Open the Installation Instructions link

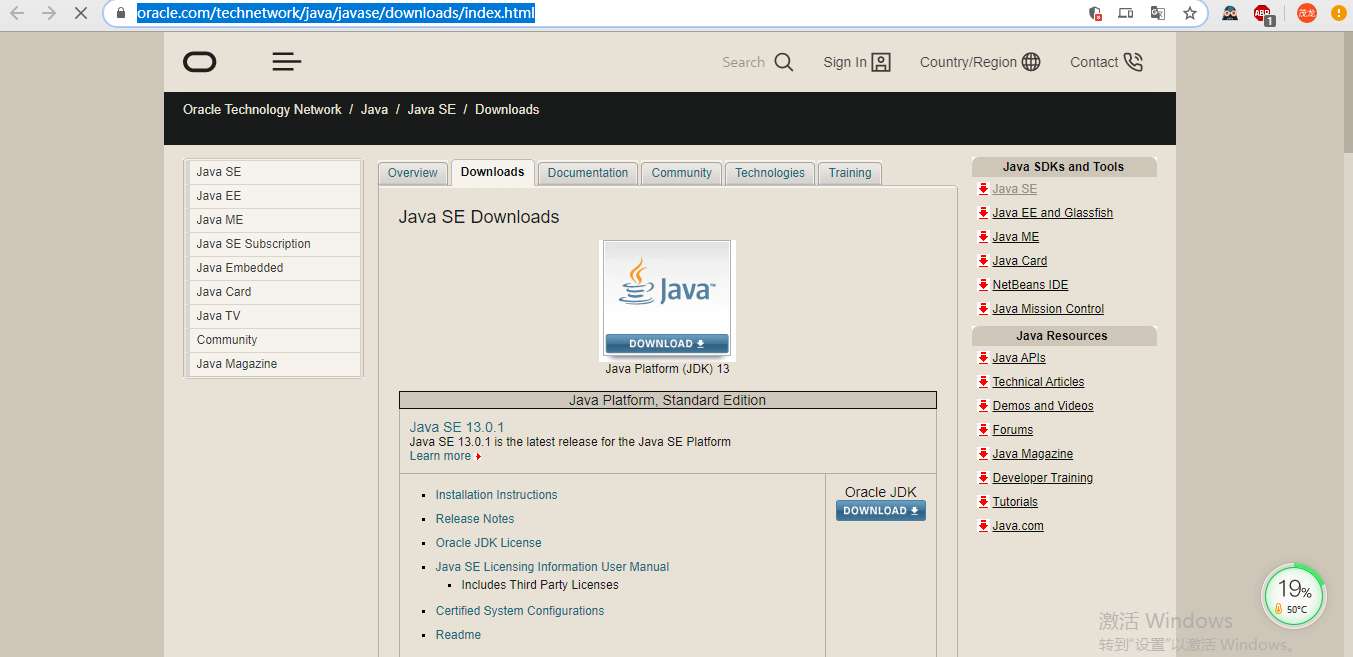click(x=496, y=495)
